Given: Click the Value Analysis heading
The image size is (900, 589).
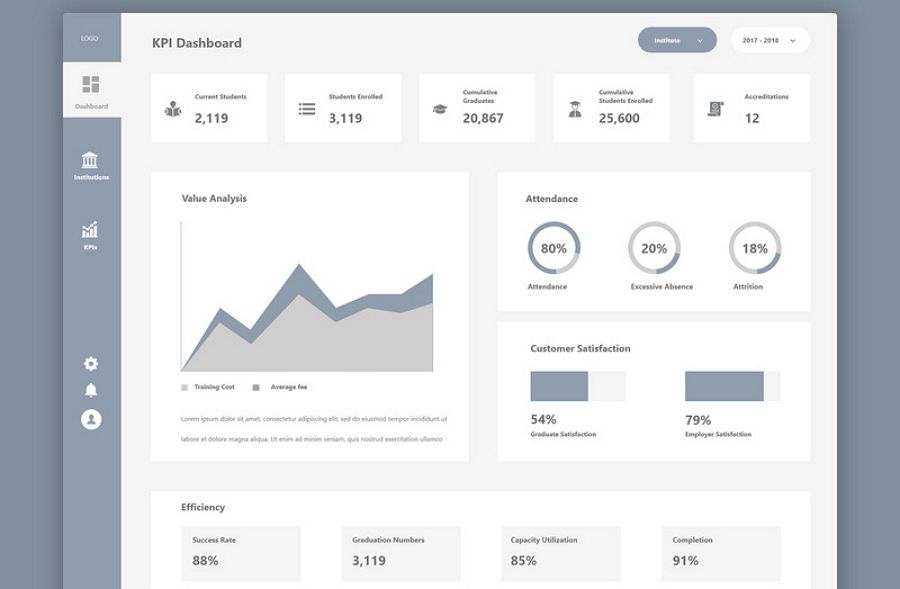Looking at the screenshot, I should point(214,199).
